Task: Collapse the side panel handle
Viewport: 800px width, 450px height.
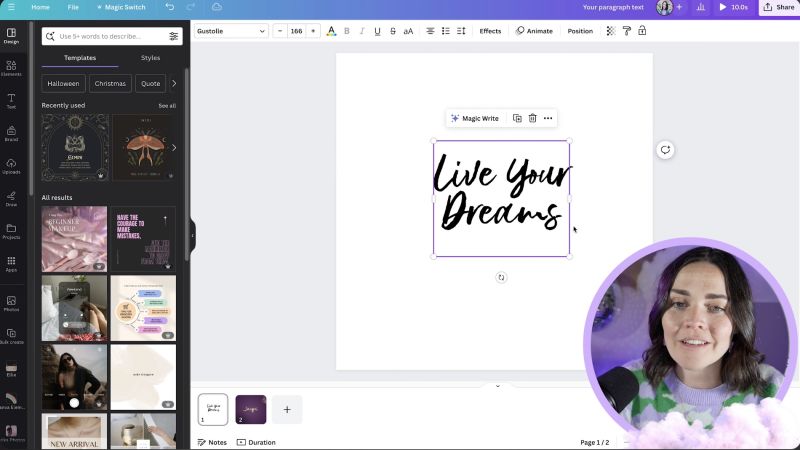Action: [192, 235]
